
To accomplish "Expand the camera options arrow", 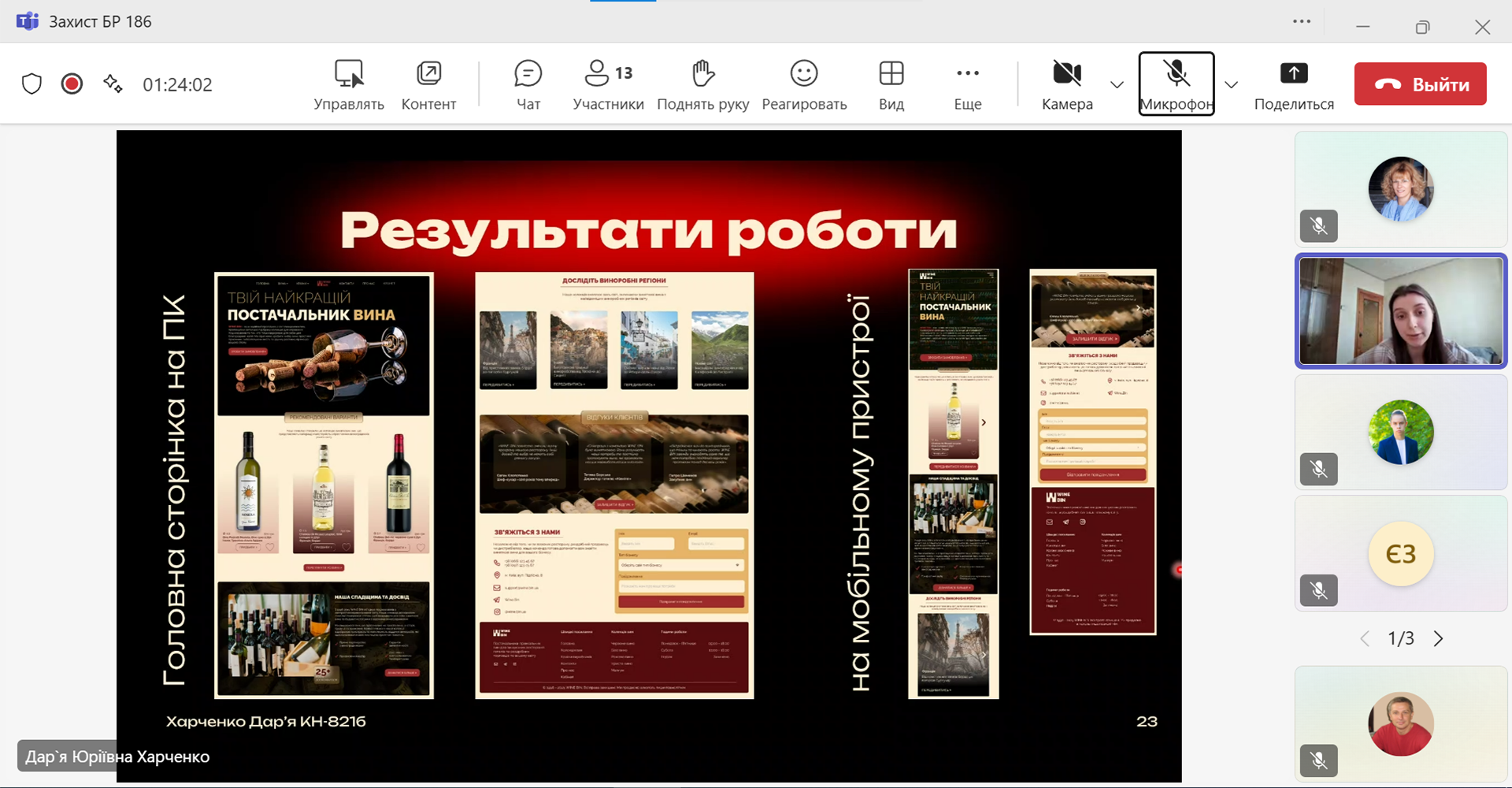I will pyautogui.click(x=1117, y=84).
